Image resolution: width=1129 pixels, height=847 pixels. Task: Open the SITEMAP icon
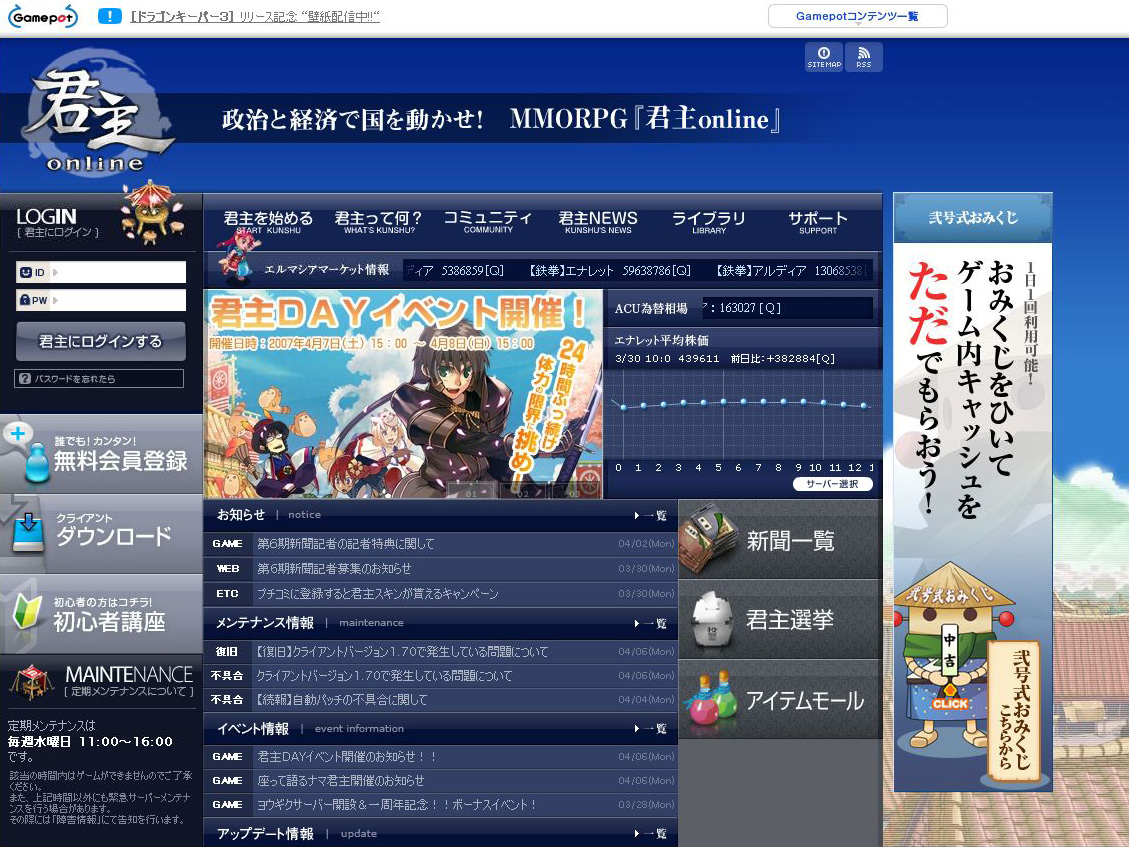click(x=824, y=57)
